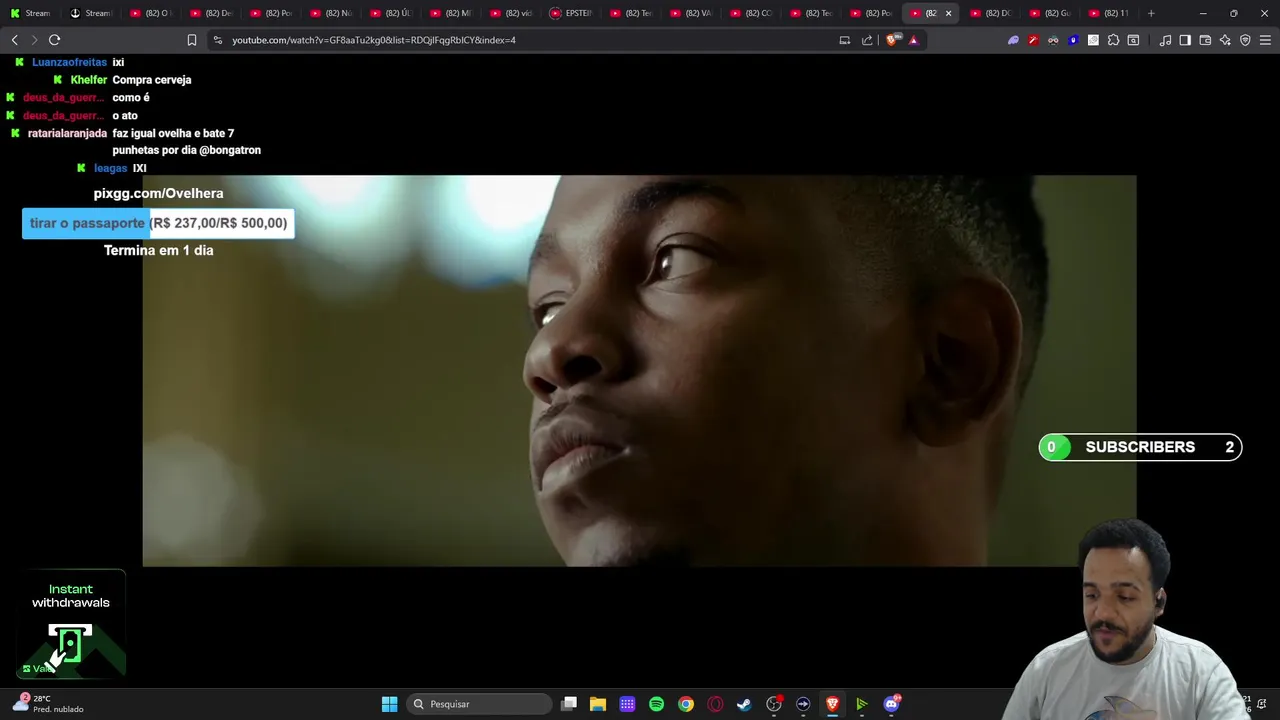Open the picture-in-picture icon in address bar

pos(845,40)
